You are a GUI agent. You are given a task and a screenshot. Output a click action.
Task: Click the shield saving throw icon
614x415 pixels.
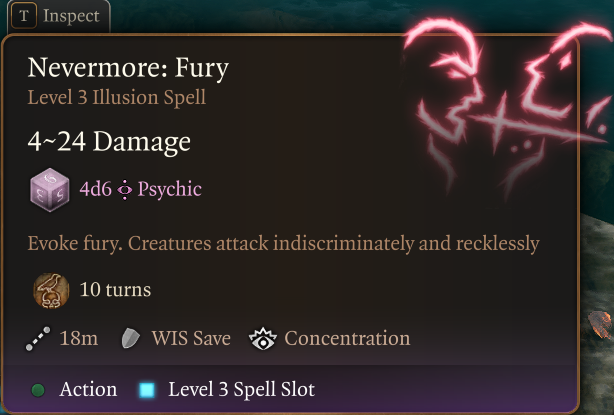[x=131, y=338]
